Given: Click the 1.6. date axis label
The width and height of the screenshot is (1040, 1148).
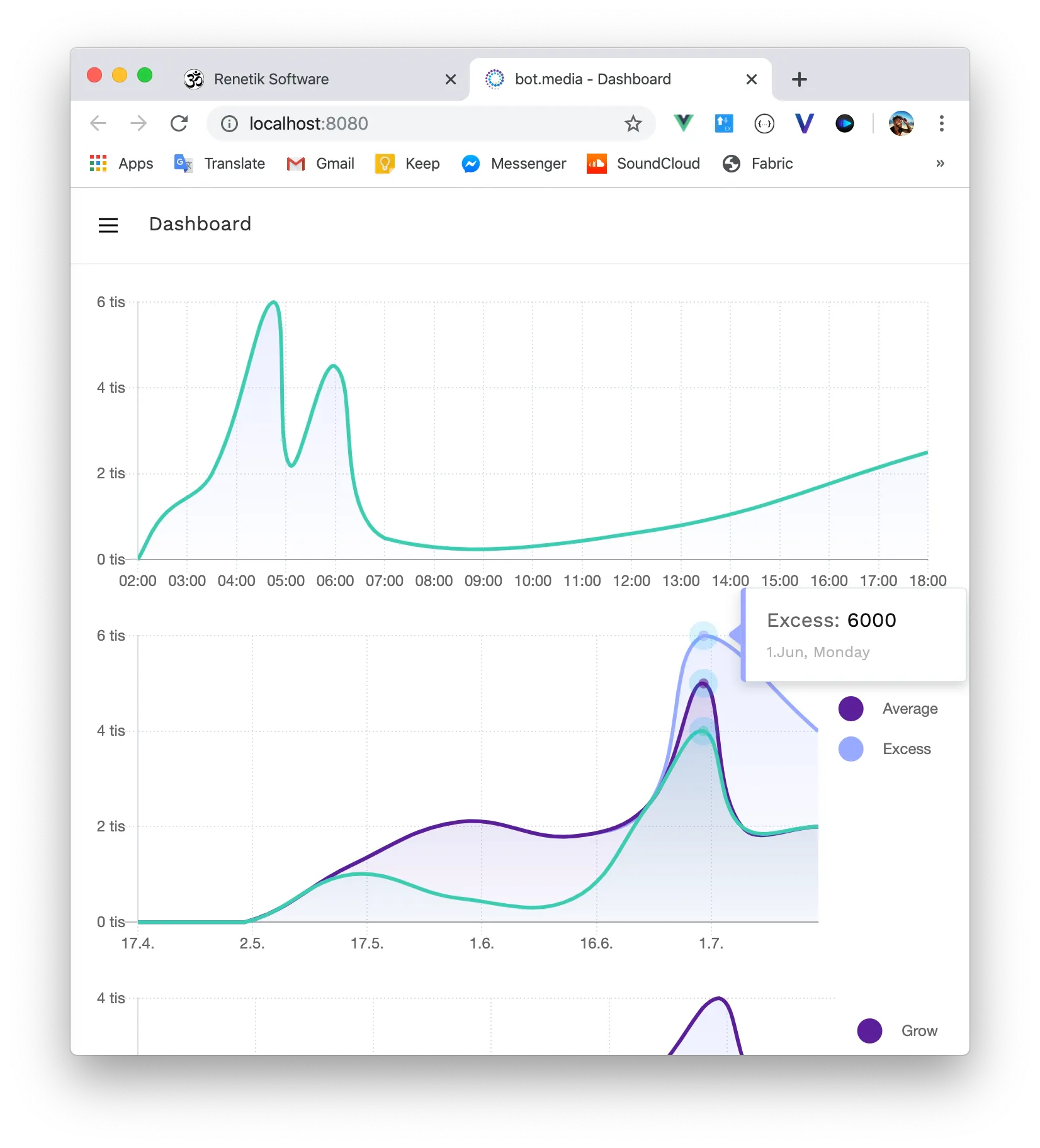Looking at the screenshot, I should [482, 943].
